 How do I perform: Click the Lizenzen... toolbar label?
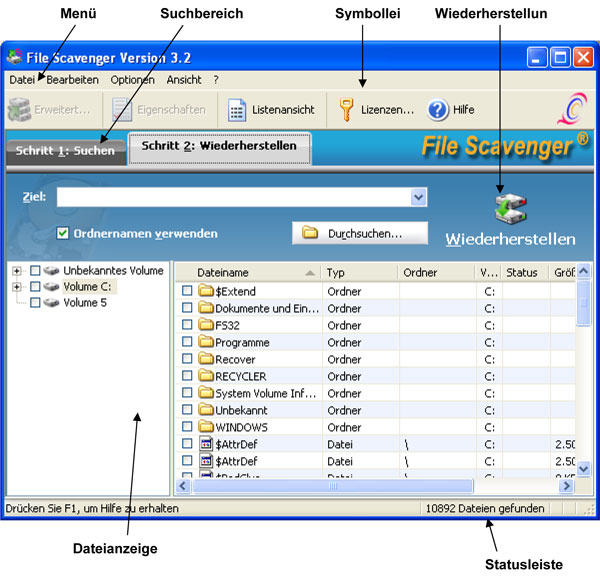click(387, 110)
